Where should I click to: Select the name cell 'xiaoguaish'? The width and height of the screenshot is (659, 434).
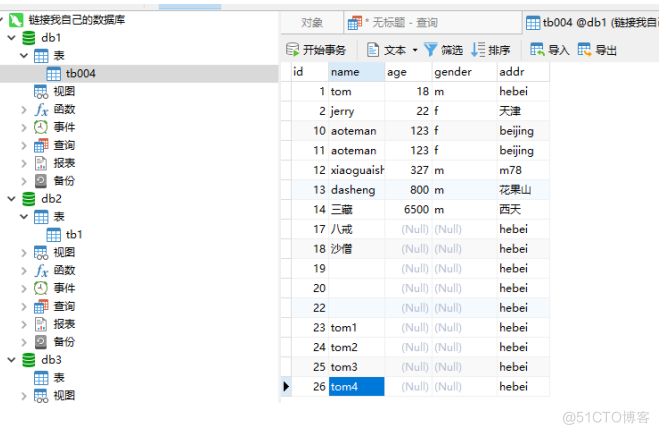356,170
